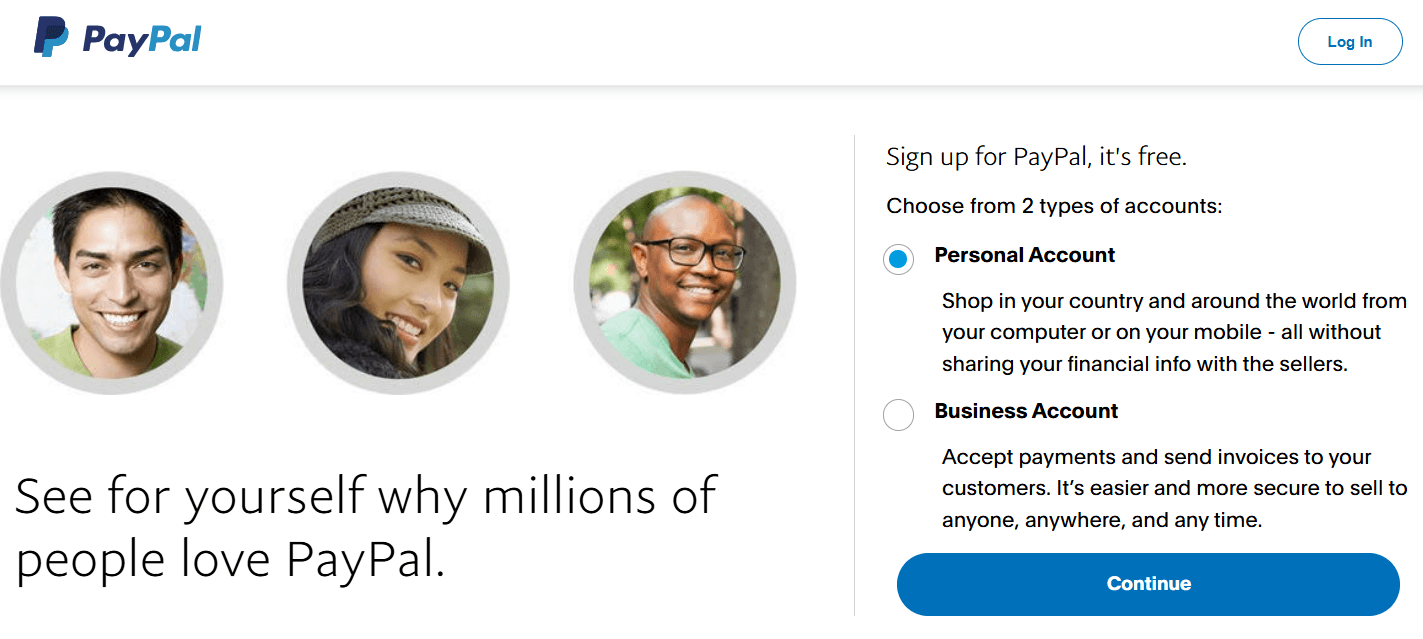Viewport: 1423px width, 639px height.
Task: Click the 'Sign up for PayPal, it's free.' heading
Action: [x=1036, y=157]
